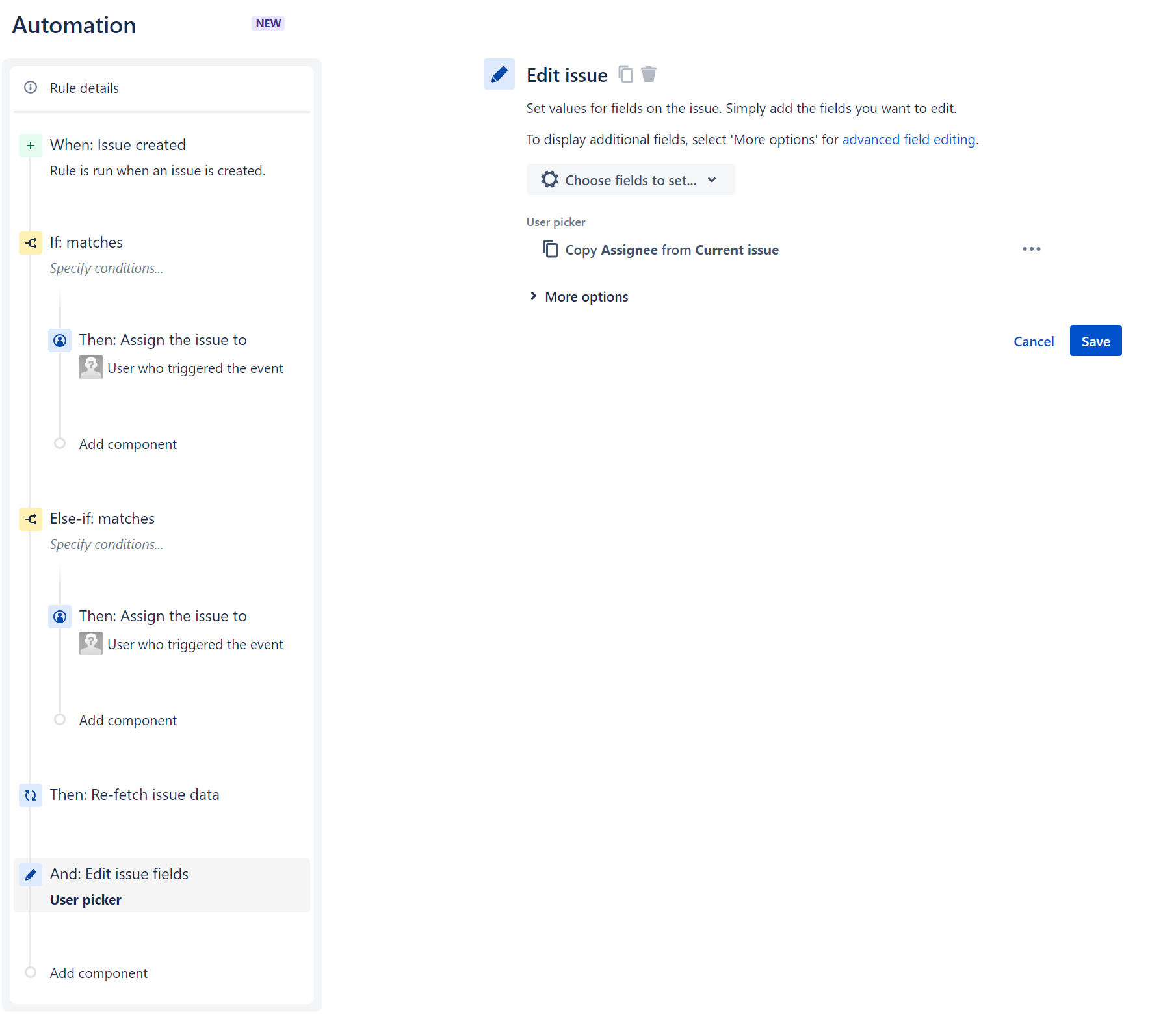Click the If: matches branch icon
This screenshot has height=1030, width=1176.
coord(31,243)
